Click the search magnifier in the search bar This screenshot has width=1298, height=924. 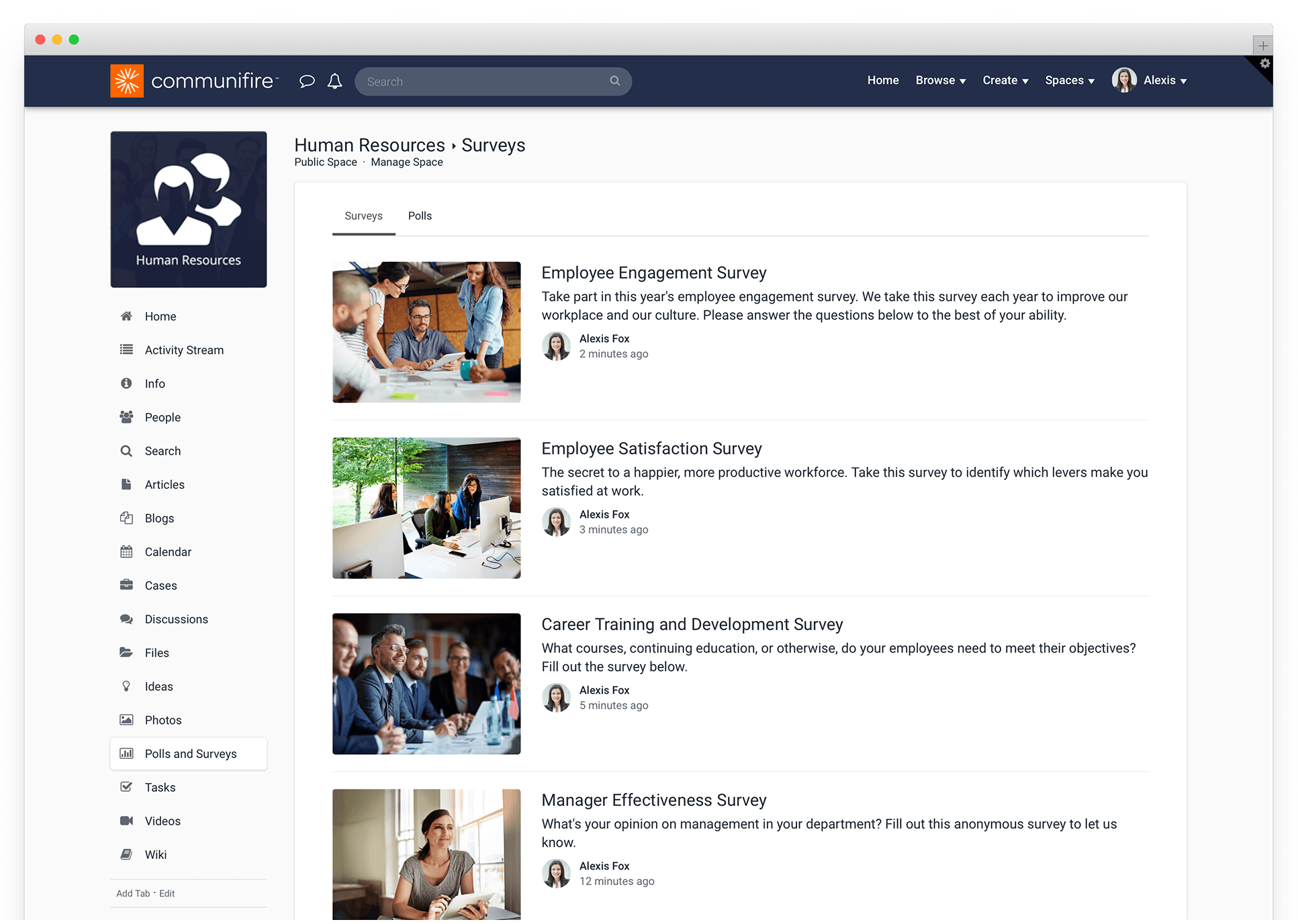click(x=614, y=81)
